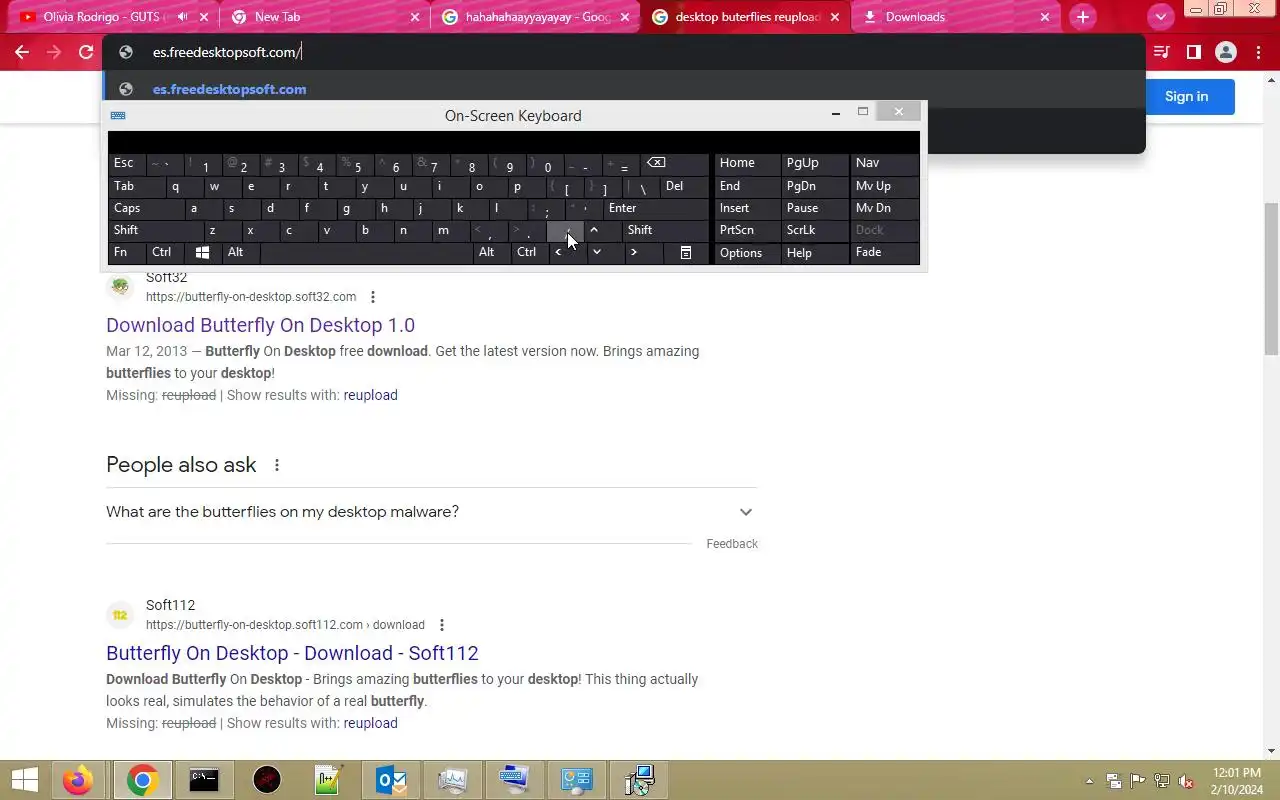Open Download Butterfly On Desktop 1.0 link
Viewport: 1280px width, 800px height.
pos(260,325)
